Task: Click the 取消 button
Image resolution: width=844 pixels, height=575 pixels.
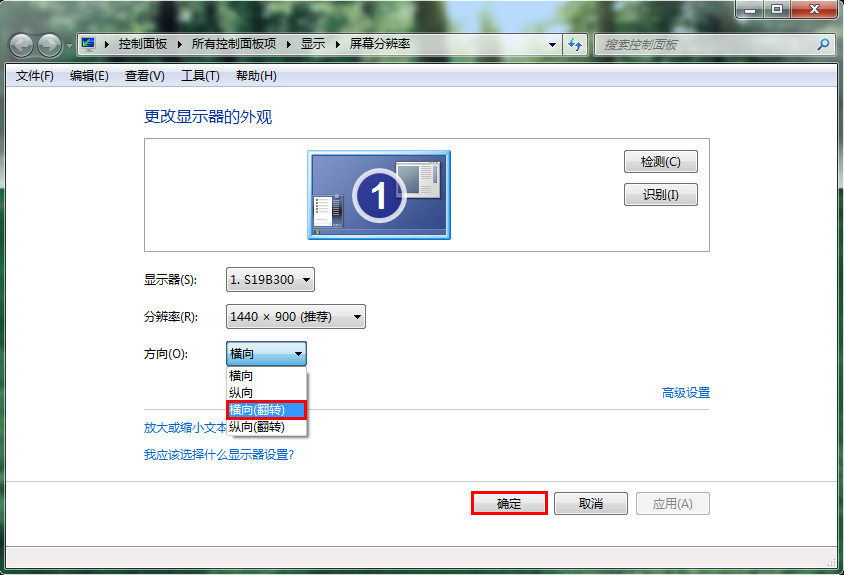Action: pyautogui.click(x=591, y=503)
